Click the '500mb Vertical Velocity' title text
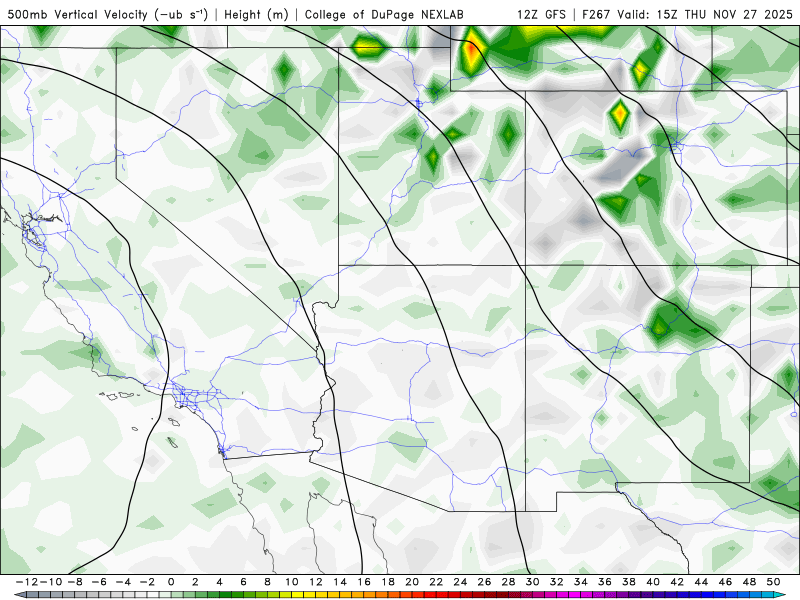800x600 pixels. [78, 14]
